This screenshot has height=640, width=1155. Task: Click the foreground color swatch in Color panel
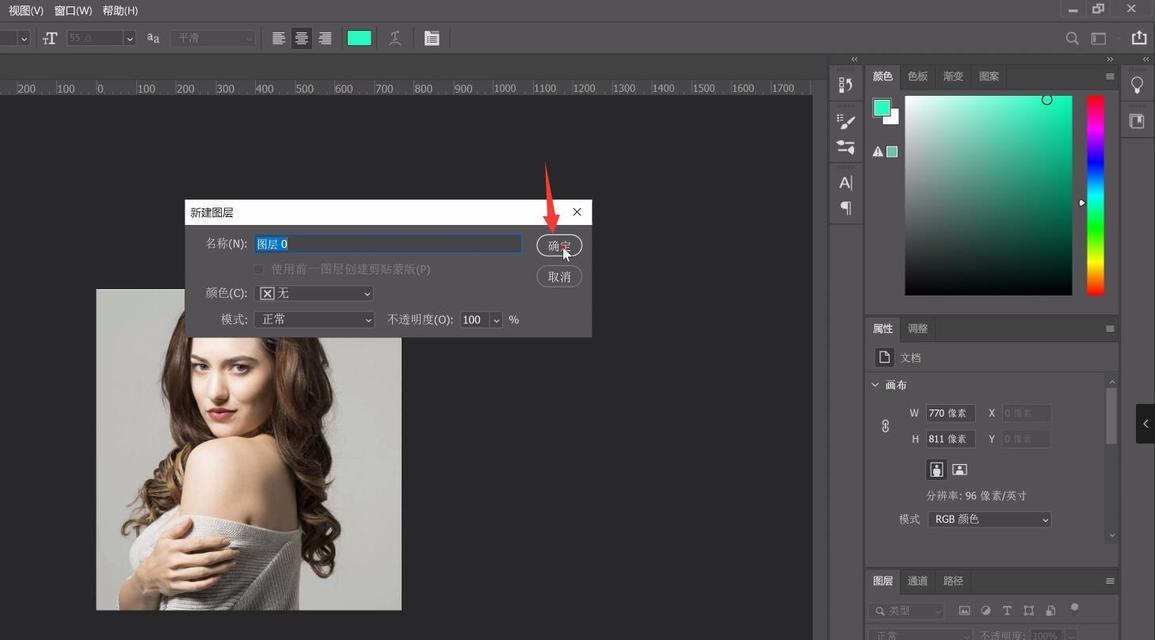pyautogui.click(x=881, y=108)
